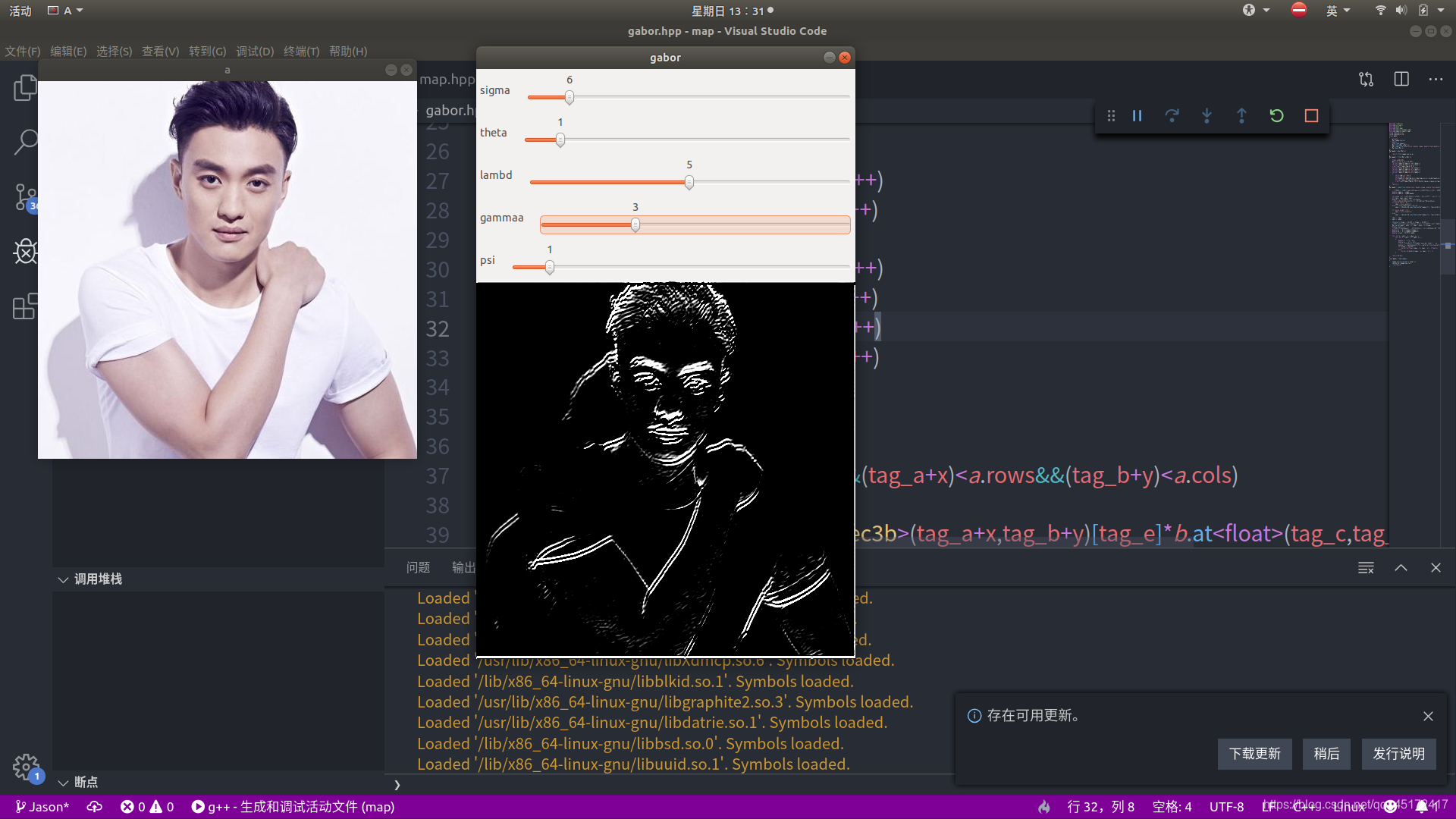Restart the debug session

[x=1276, y=116]
